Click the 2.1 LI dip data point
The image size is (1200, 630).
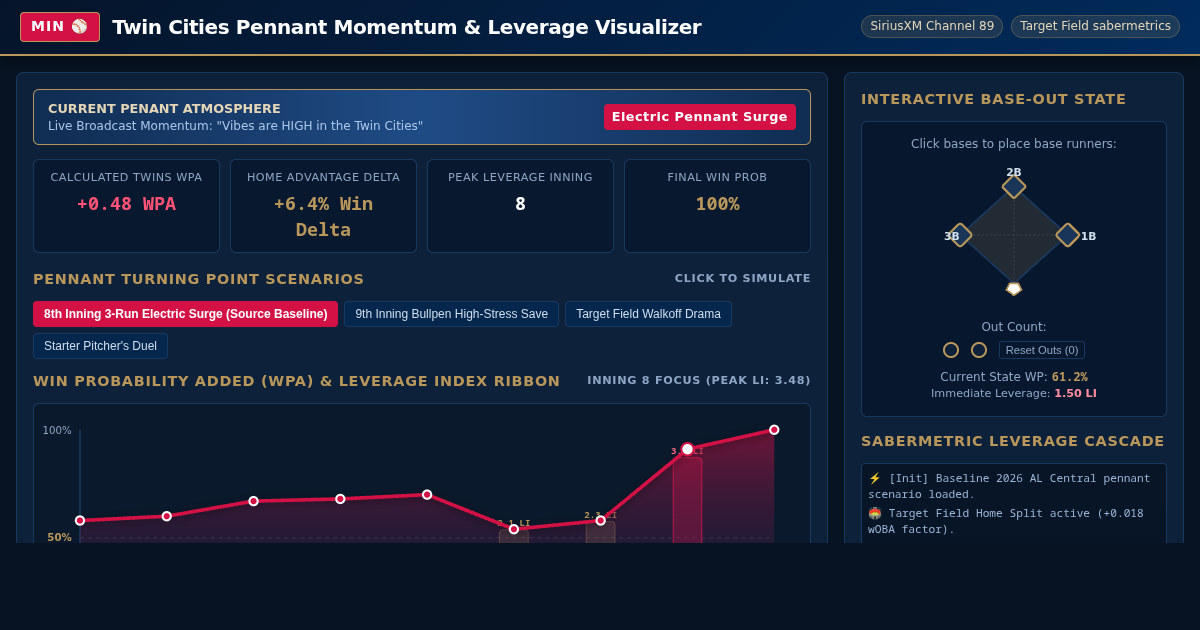click(514, 529)
